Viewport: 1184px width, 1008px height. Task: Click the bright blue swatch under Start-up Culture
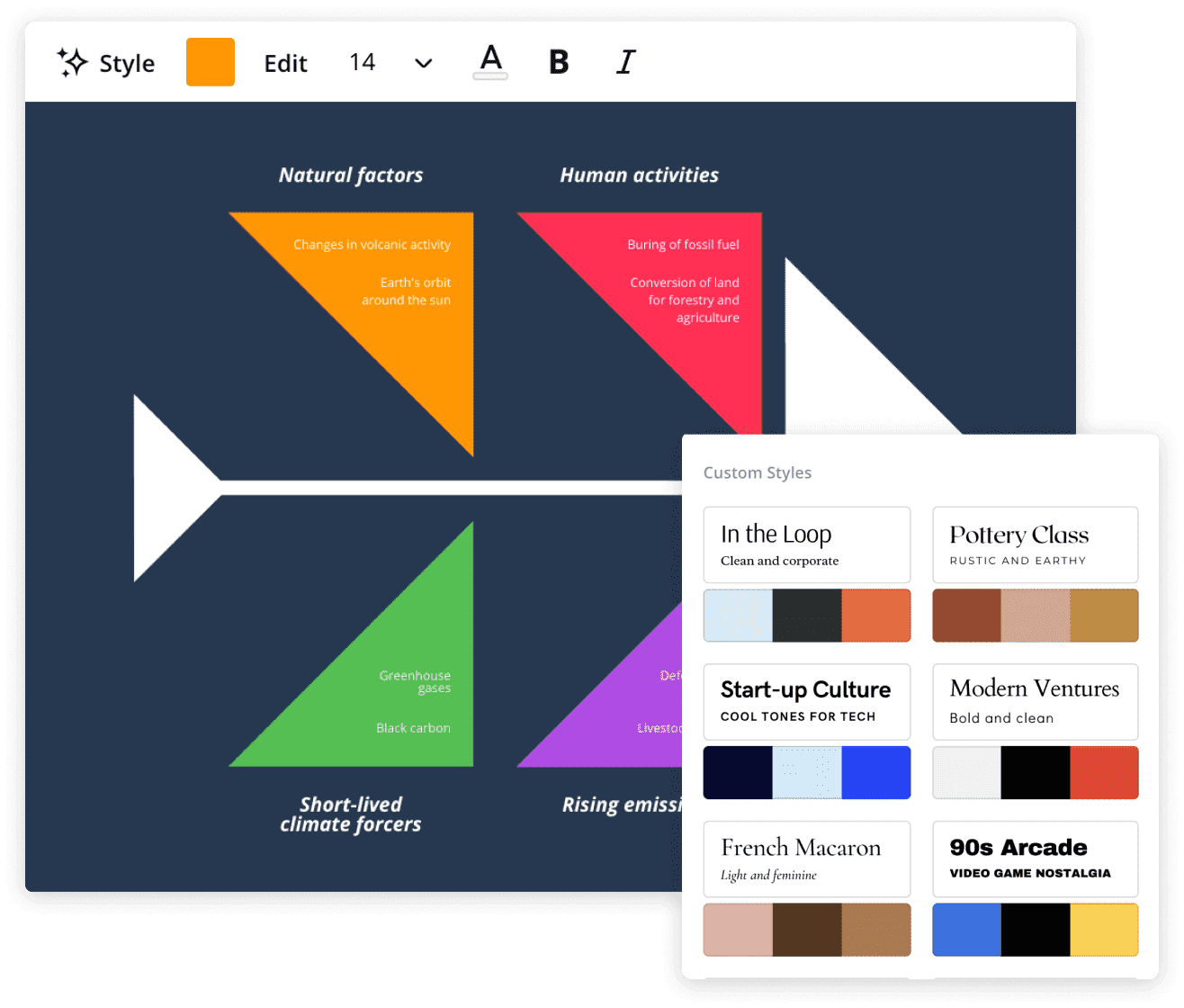(877, 771)
